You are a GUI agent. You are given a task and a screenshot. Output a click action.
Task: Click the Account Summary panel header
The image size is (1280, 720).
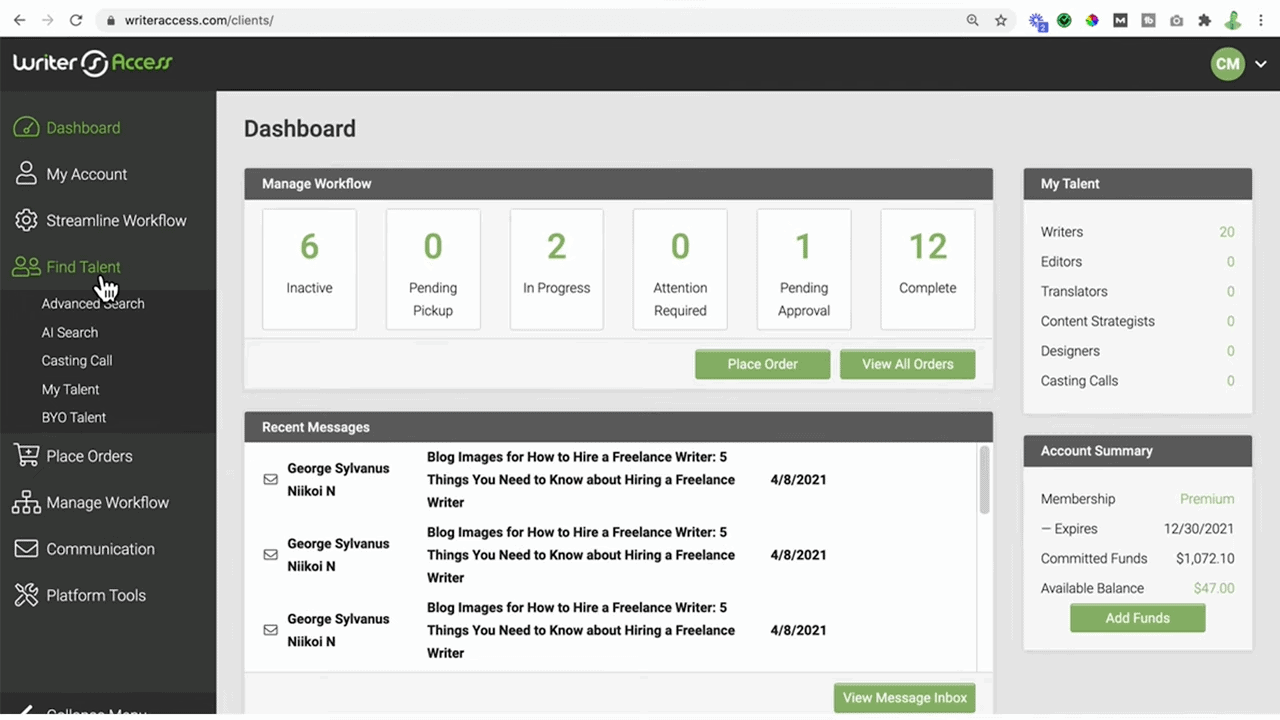tap(1137, 451)
